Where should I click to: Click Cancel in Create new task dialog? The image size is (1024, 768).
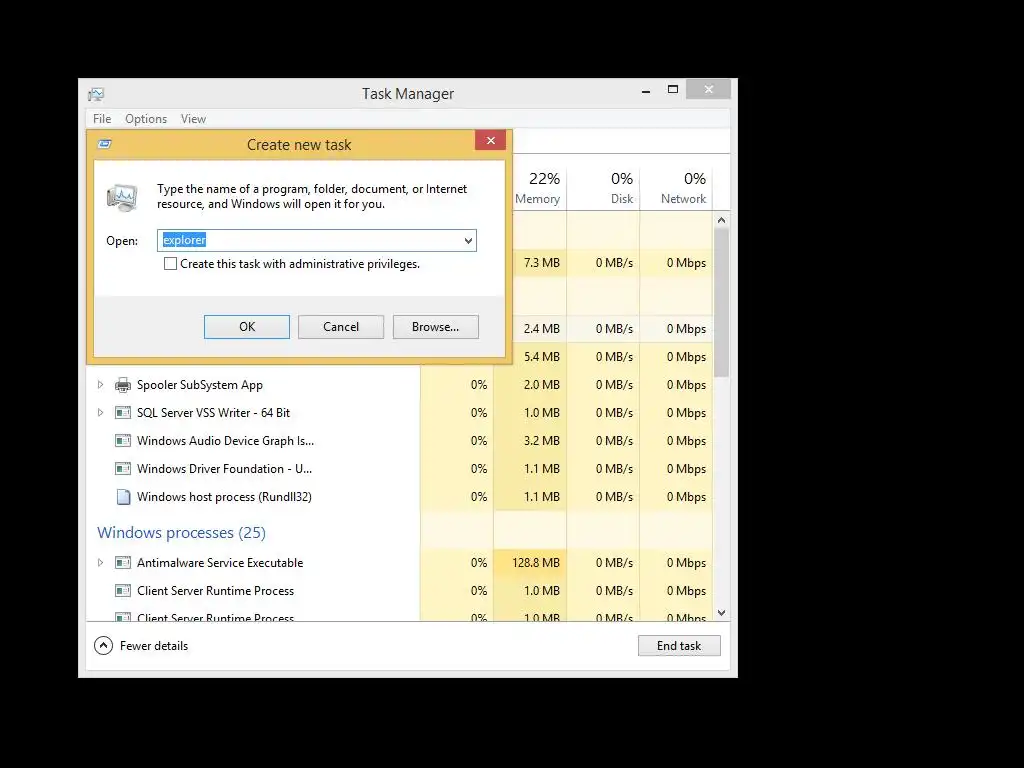pos(341,327)
